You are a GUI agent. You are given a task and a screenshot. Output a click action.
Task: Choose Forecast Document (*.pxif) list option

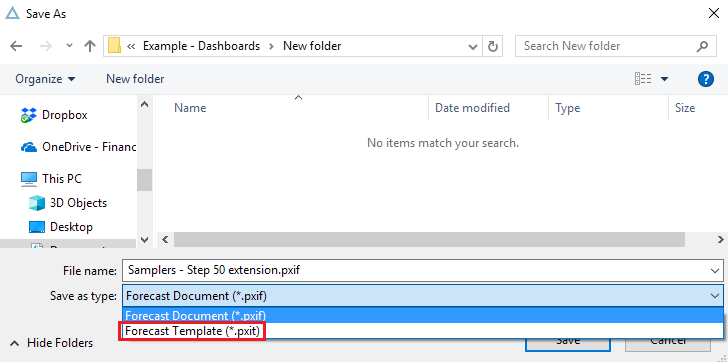423,316
